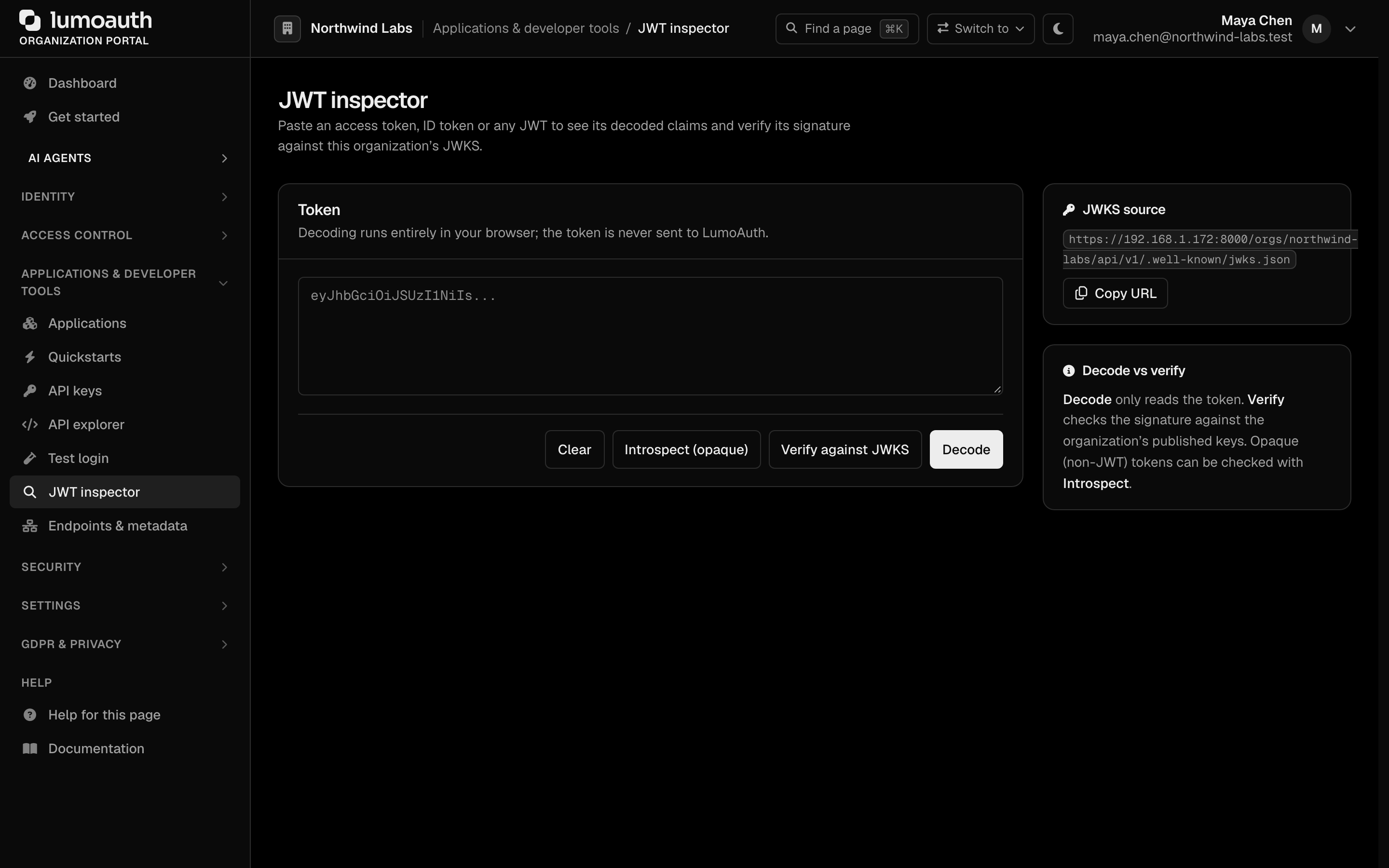Click the Copy URL button
Viewport: 1389px width, 868px height.
[x=1115, y=293]
